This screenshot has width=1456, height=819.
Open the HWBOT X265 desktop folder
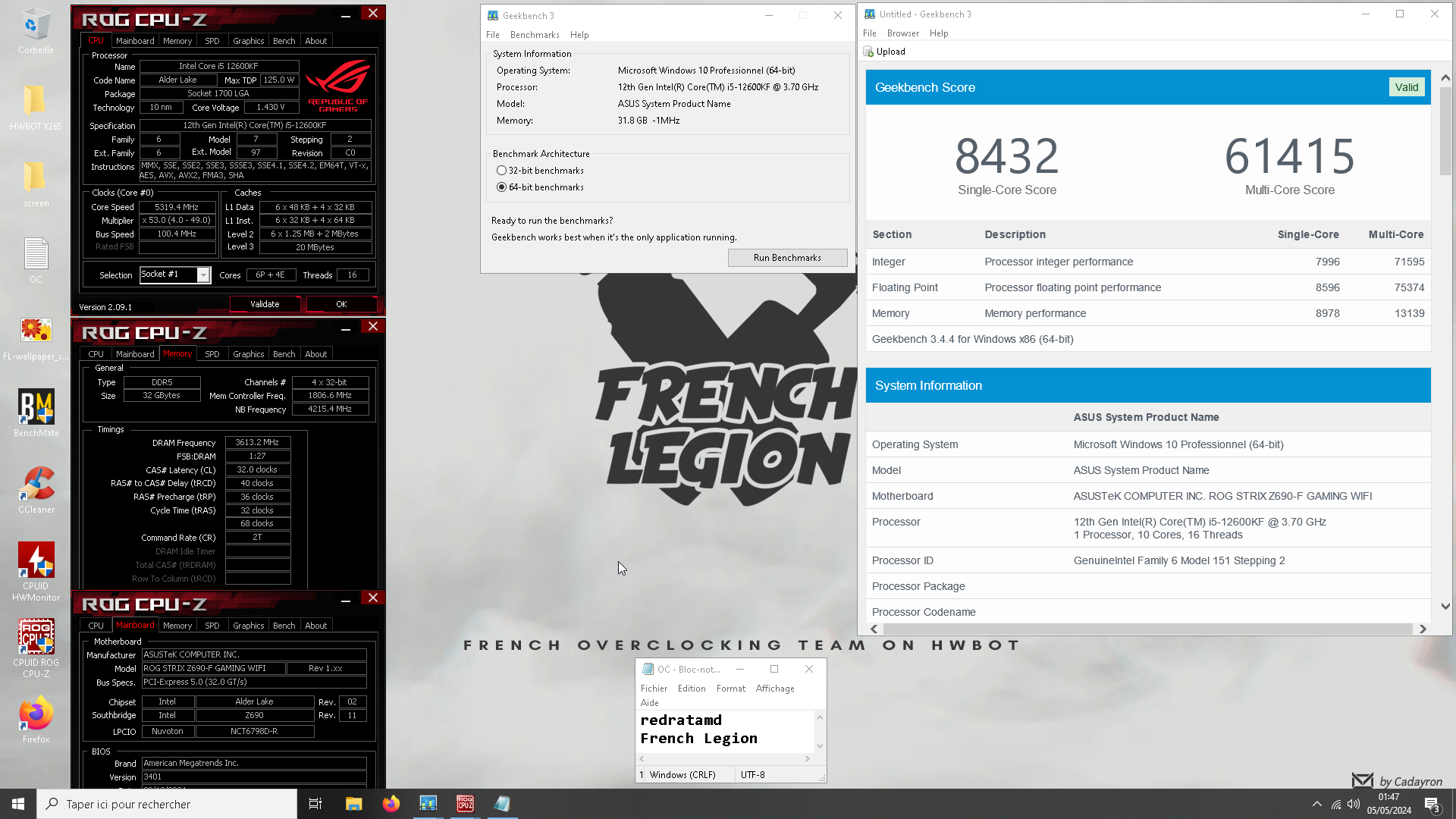point(36,108)
